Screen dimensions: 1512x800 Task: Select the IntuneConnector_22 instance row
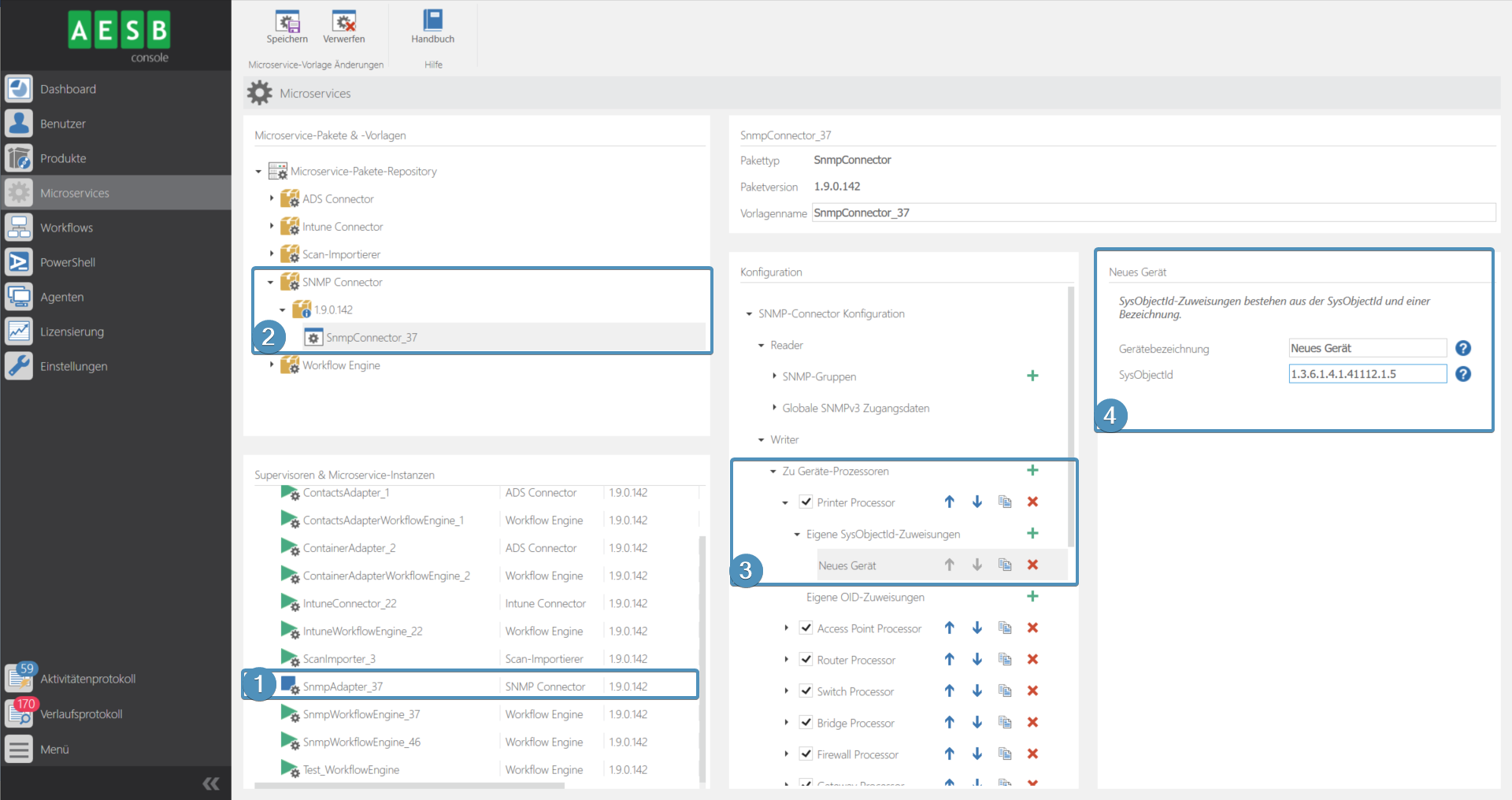point(476,603)
